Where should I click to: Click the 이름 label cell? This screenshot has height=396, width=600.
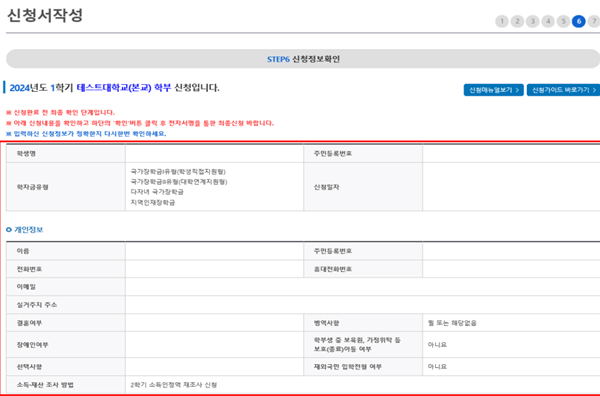66,251
